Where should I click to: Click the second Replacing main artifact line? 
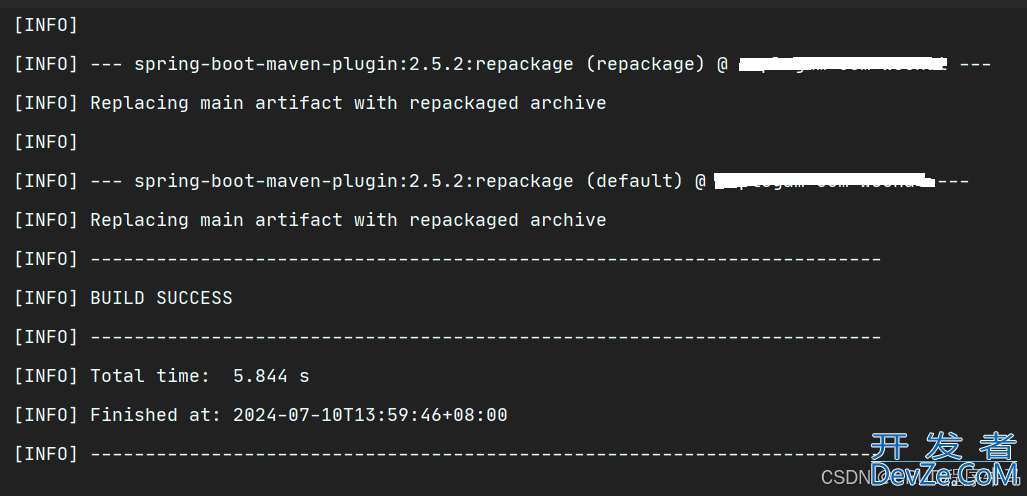pyautogui.click(x=310, y=220)
